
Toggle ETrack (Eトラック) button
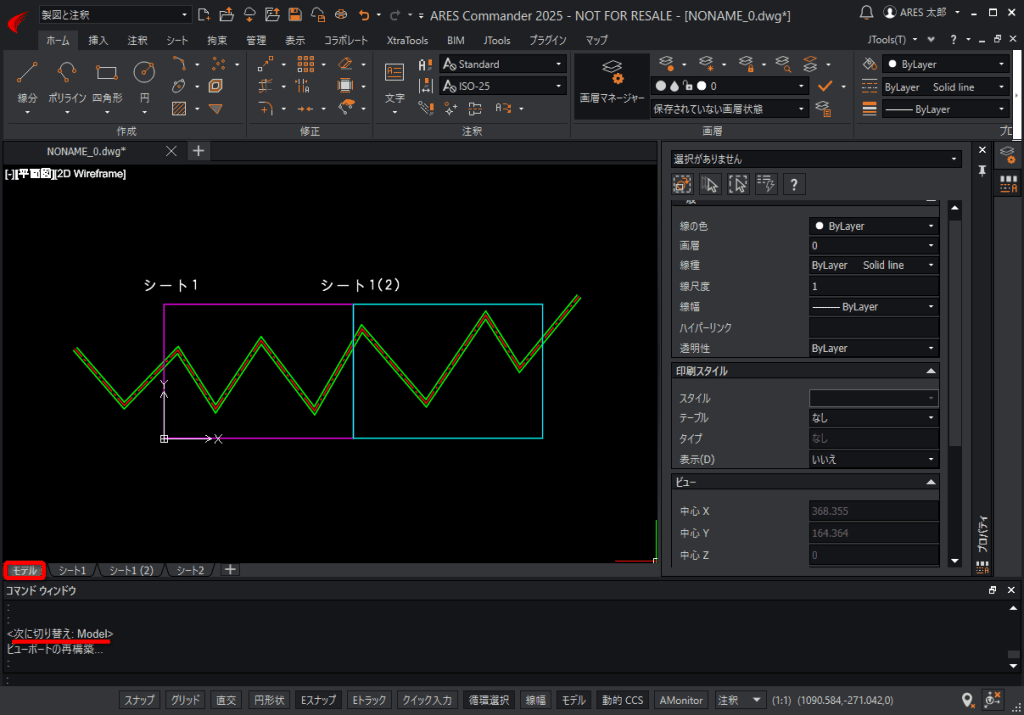(x=369, y=700)
